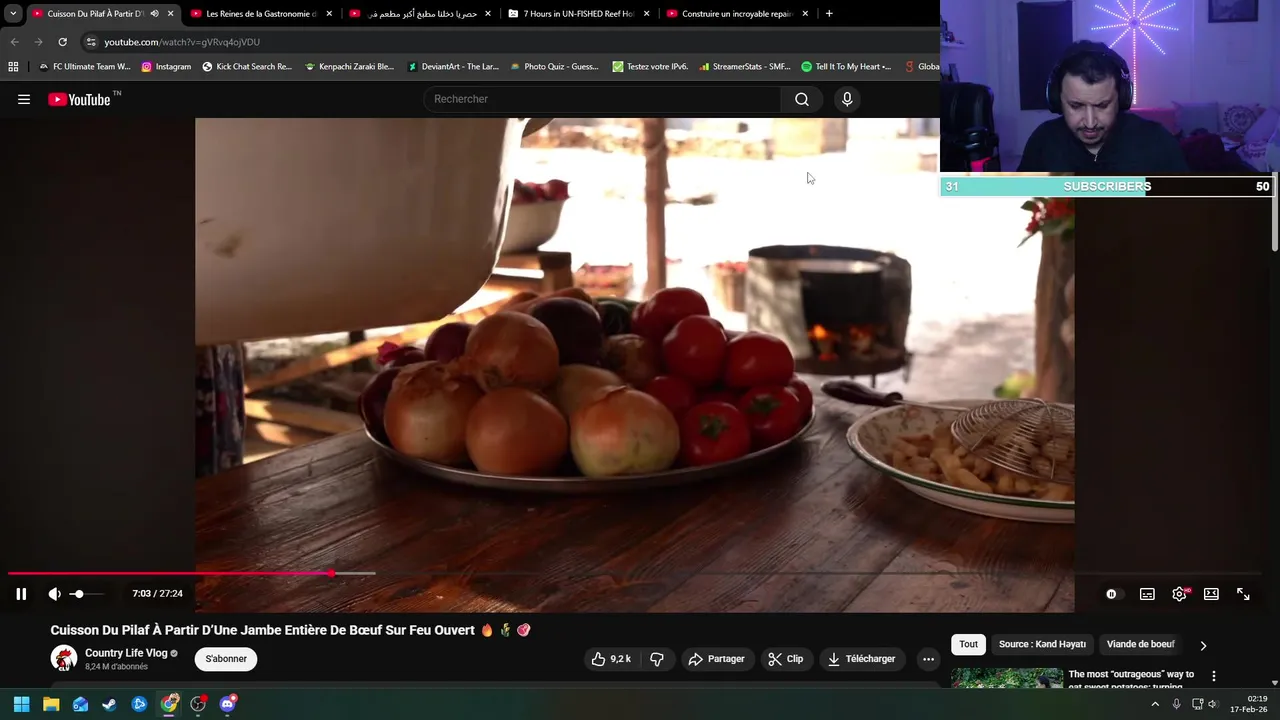Viewport: 1280px width, 720px height.
Task: Start voice search with microphone icon
Action: [847, 99]
